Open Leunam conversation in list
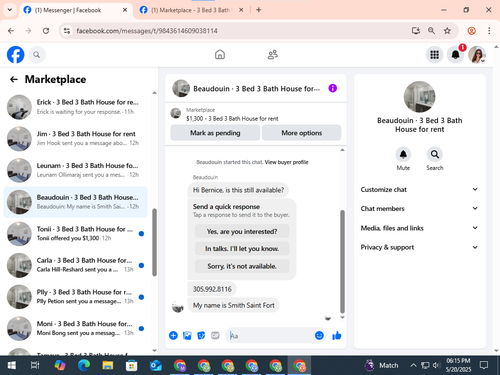 click(x=75, y=170)
